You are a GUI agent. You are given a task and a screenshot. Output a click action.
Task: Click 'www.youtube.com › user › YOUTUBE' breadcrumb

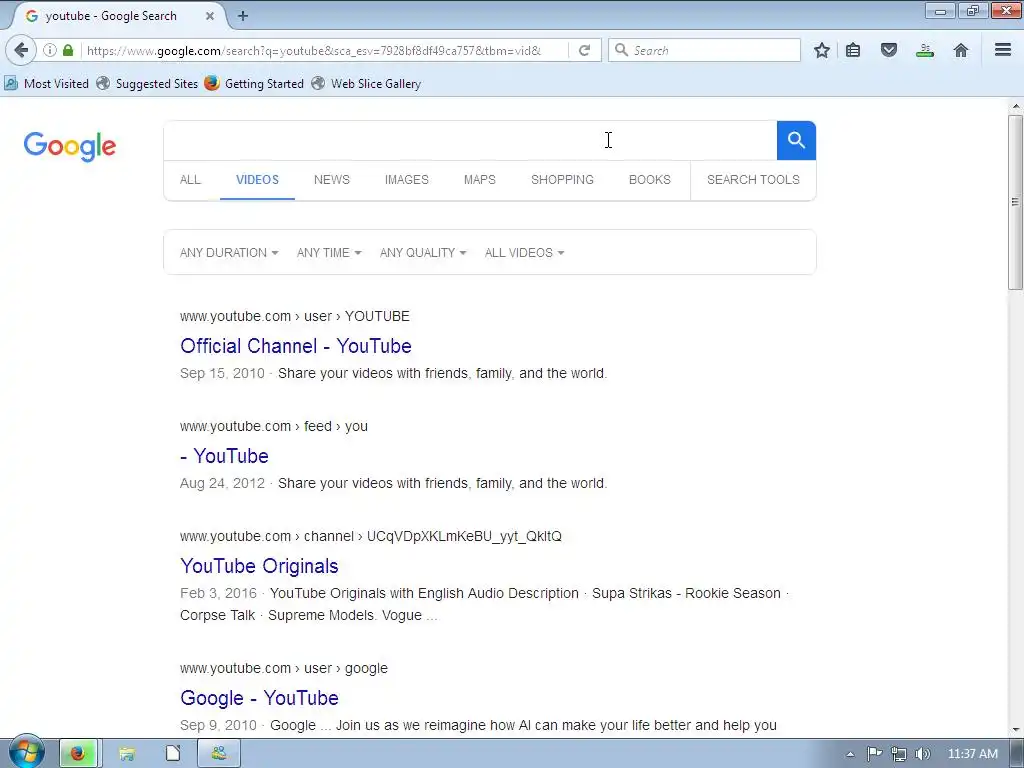click(295, 316)
